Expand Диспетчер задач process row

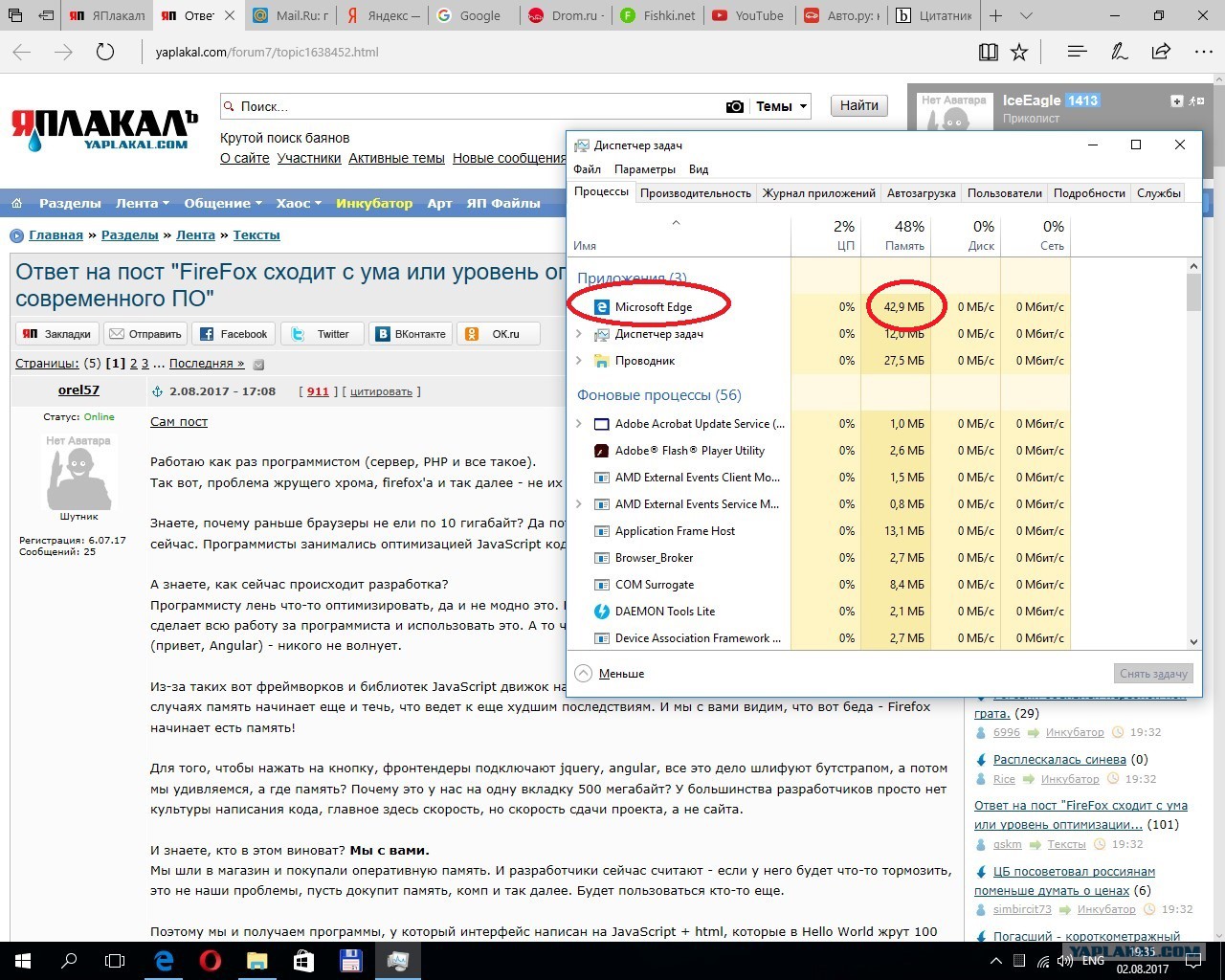coord(578,334)
